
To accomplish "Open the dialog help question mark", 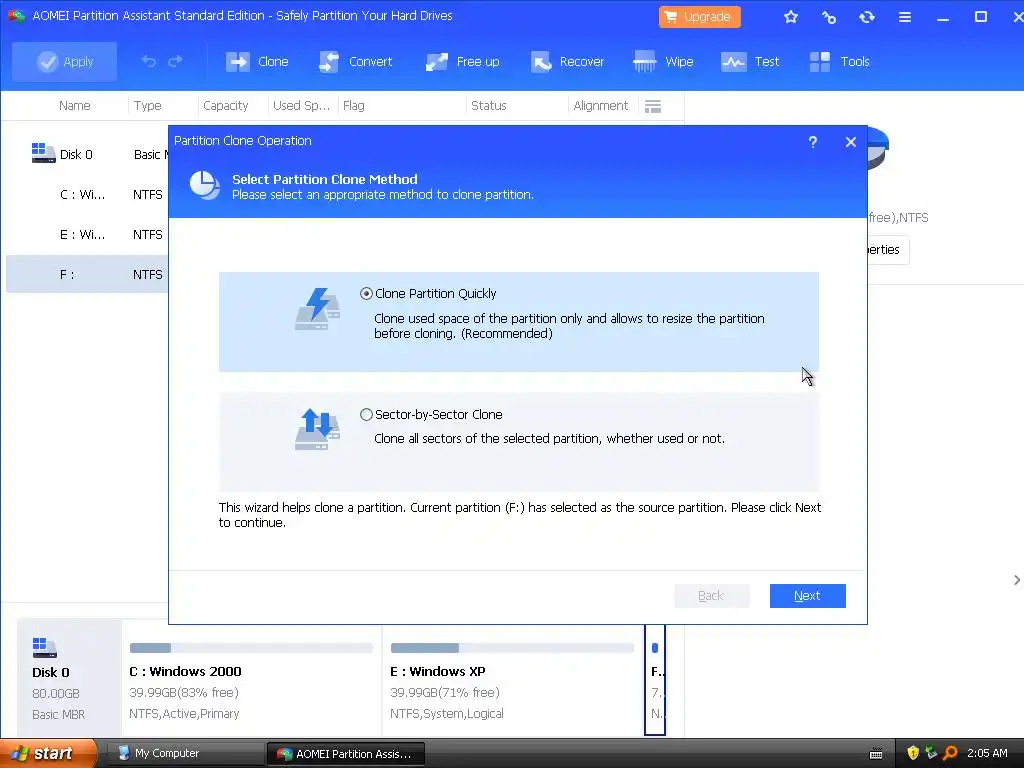I will pos(812,142).
